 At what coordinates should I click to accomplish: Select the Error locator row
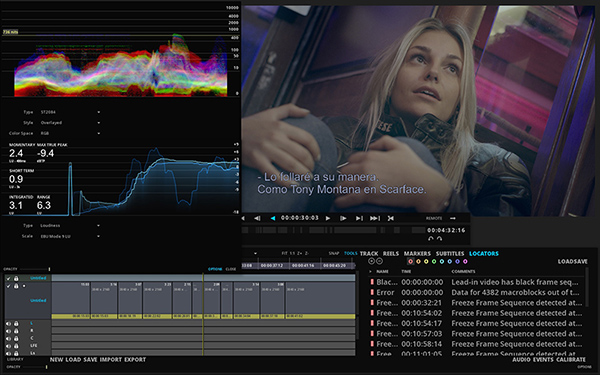(x=476, y=292)
